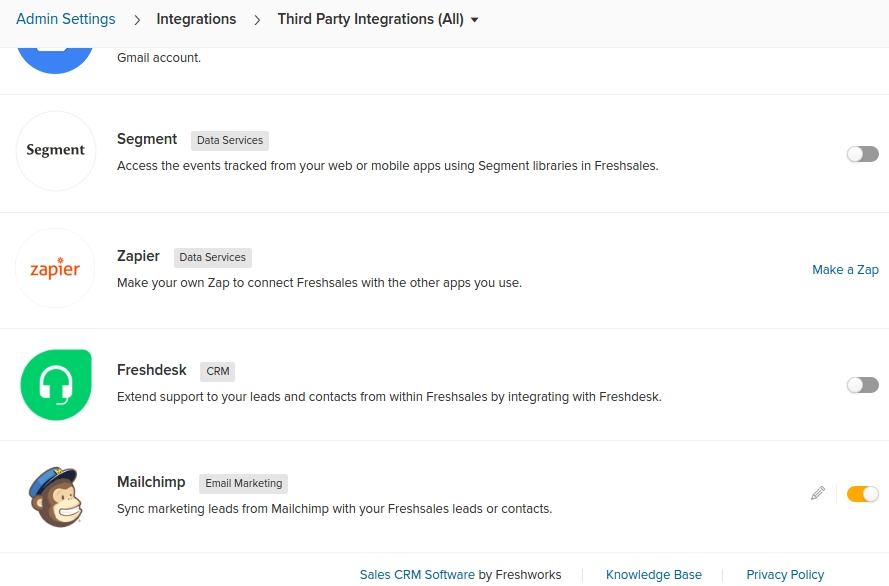Edit Mailchimp settings with the pencil icon

[818, 494]
